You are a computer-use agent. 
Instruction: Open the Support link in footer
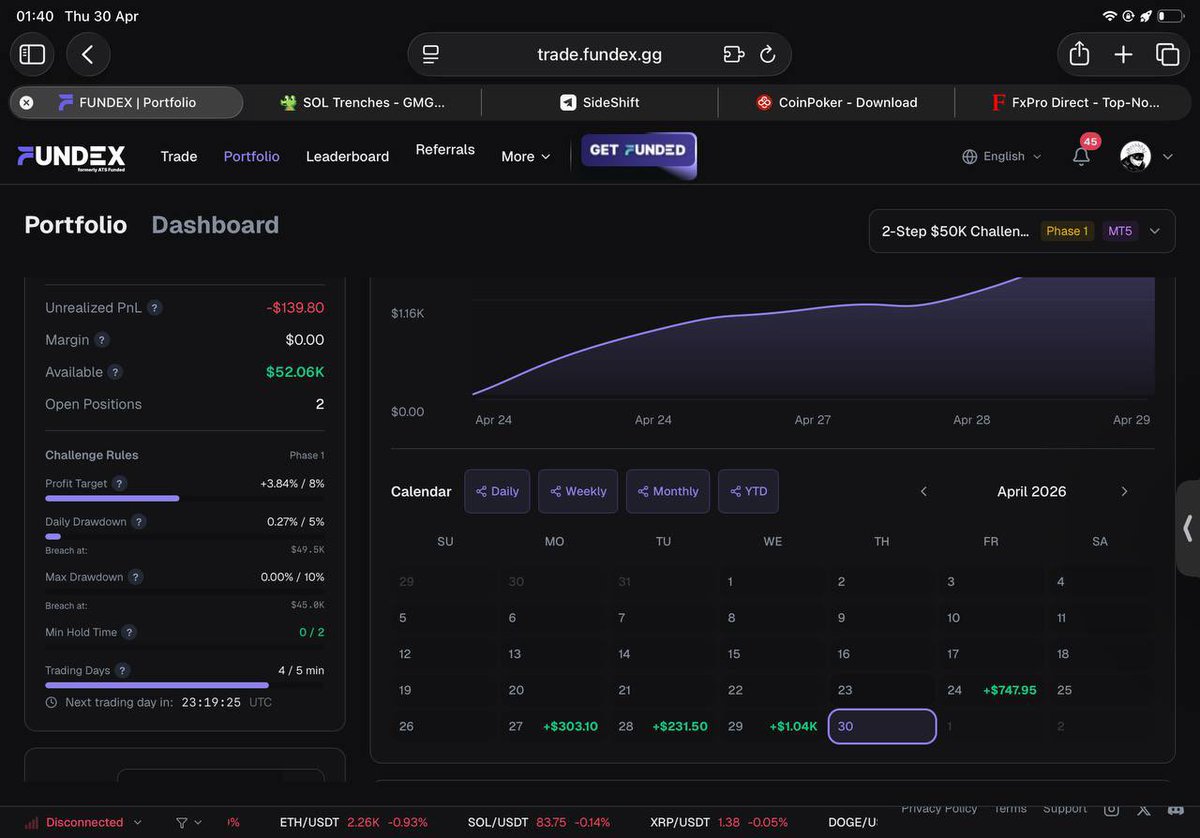click(x=1065, y=809)
